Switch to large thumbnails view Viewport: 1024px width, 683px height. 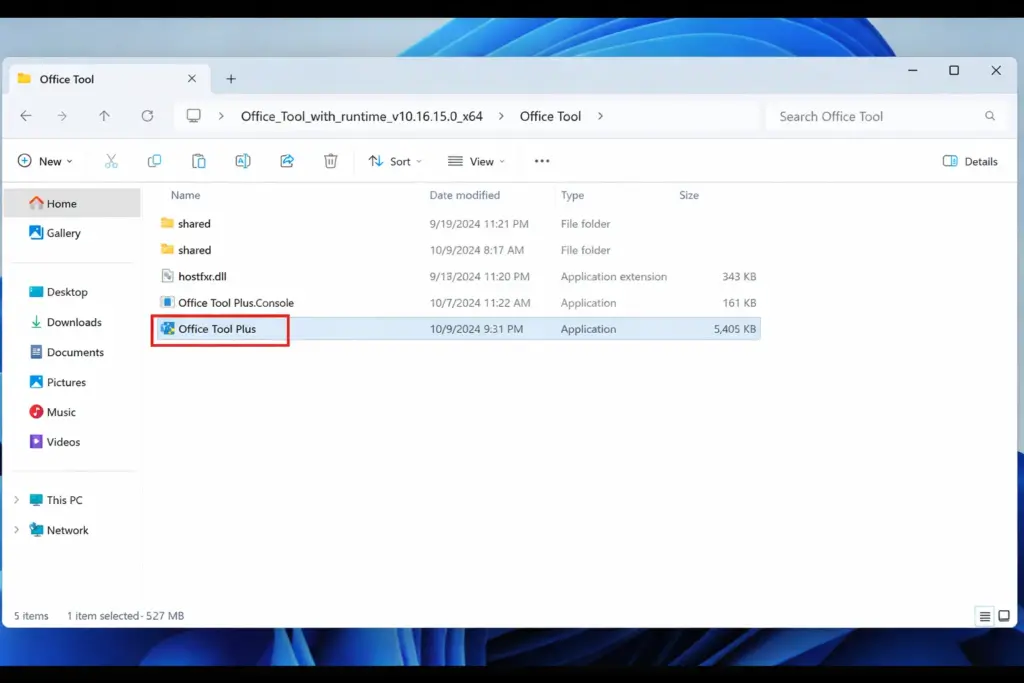pos(1005,616)
